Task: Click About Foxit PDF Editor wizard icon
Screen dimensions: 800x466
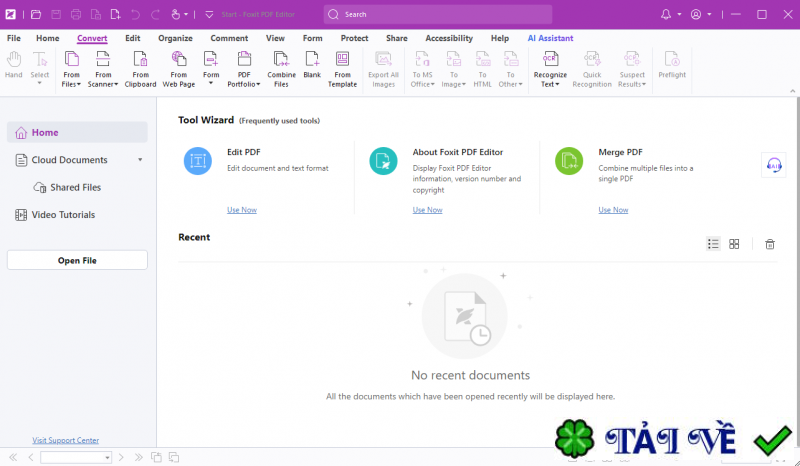Action: coord(383,161)
